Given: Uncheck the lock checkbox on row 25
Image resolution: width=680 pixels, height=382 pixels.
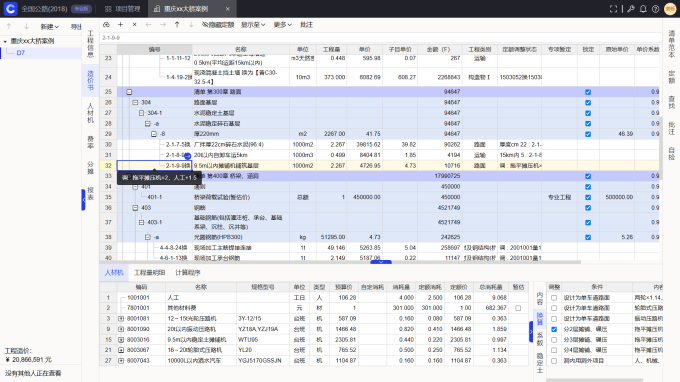Looking at the screenshot, I should coord(588,92).
